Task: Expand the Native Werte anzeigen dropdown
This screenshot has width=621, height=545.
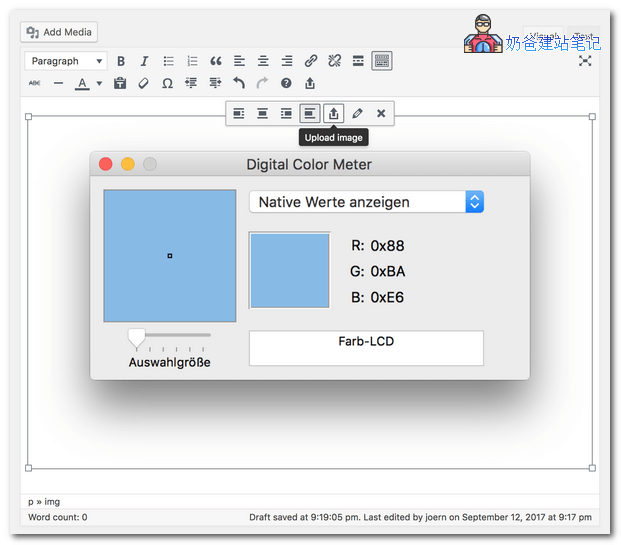Action: point(474,202)
